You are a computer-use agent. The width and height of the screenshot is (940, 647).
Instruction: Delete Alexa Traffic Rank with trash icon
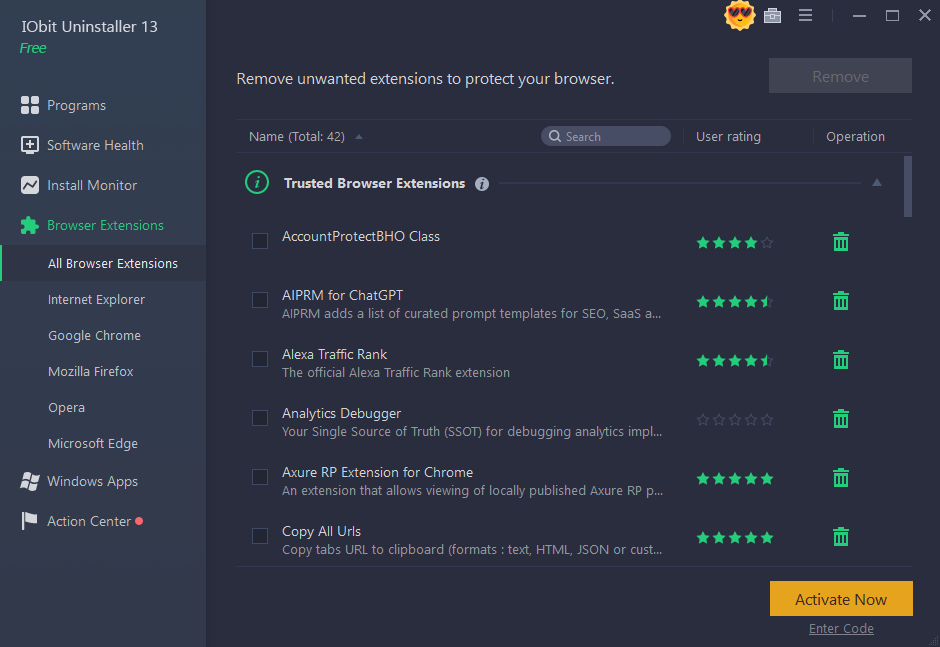[840, 360]
